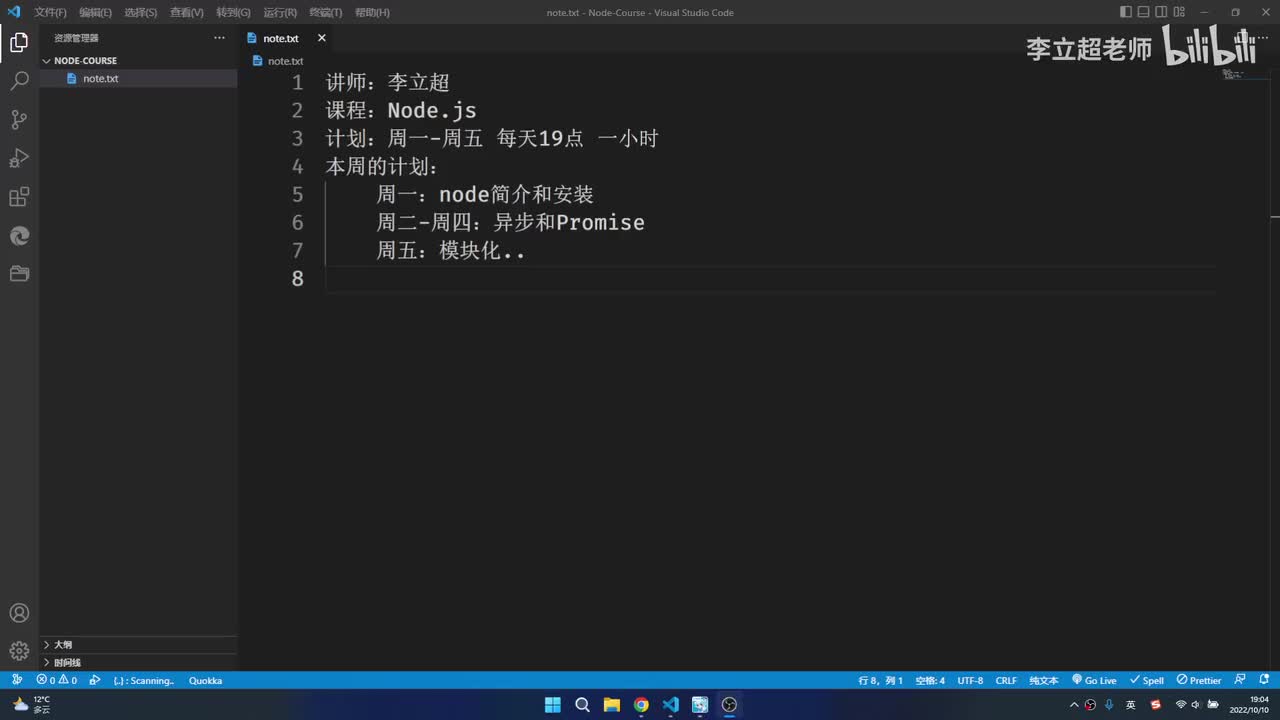1280x720 pixels.
Task: Open the 终端(T) menu
Action: coord(325,12)
